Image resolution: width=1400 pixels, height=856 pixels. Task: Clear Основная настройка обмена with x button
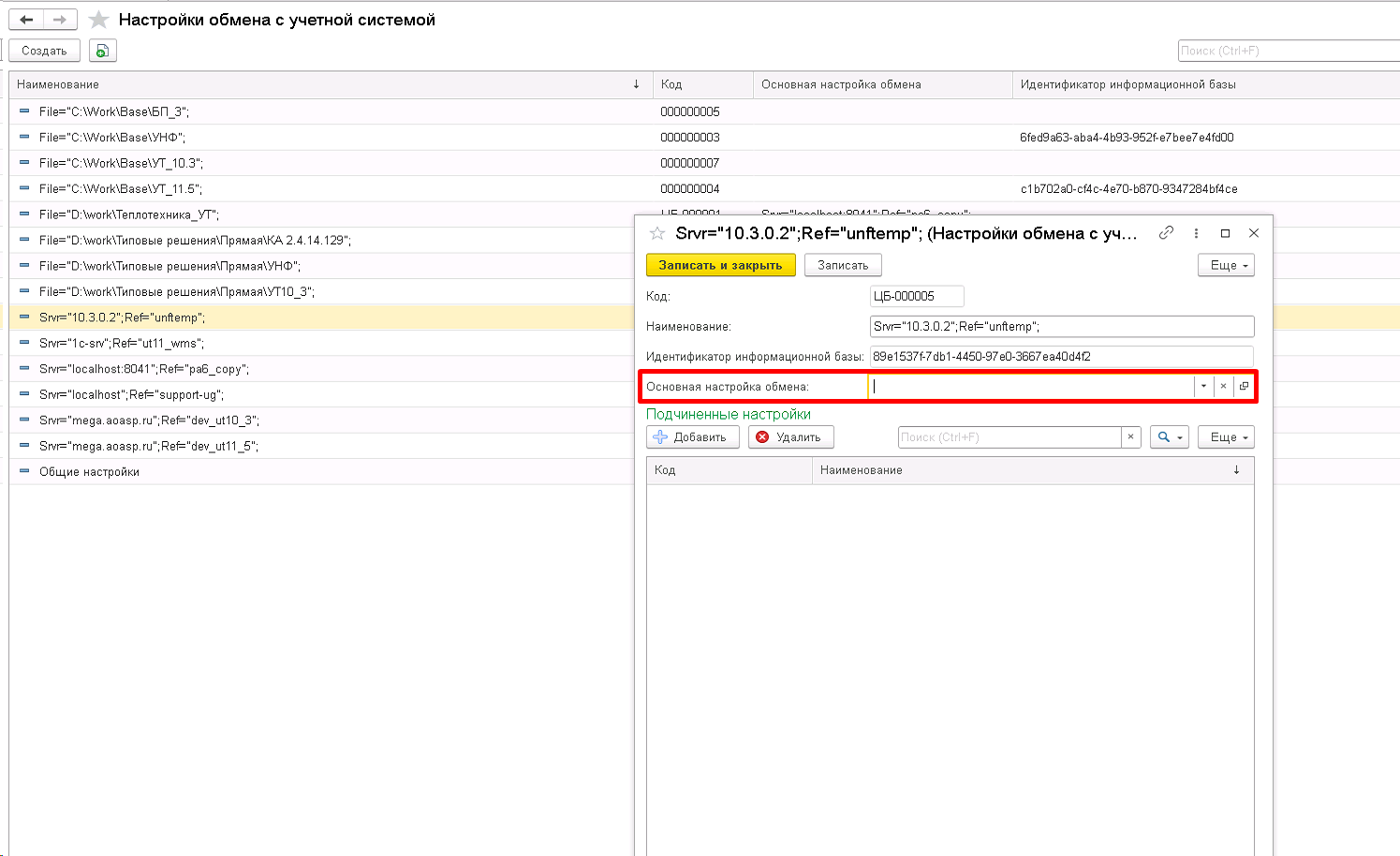click(x=1223, y=386)
